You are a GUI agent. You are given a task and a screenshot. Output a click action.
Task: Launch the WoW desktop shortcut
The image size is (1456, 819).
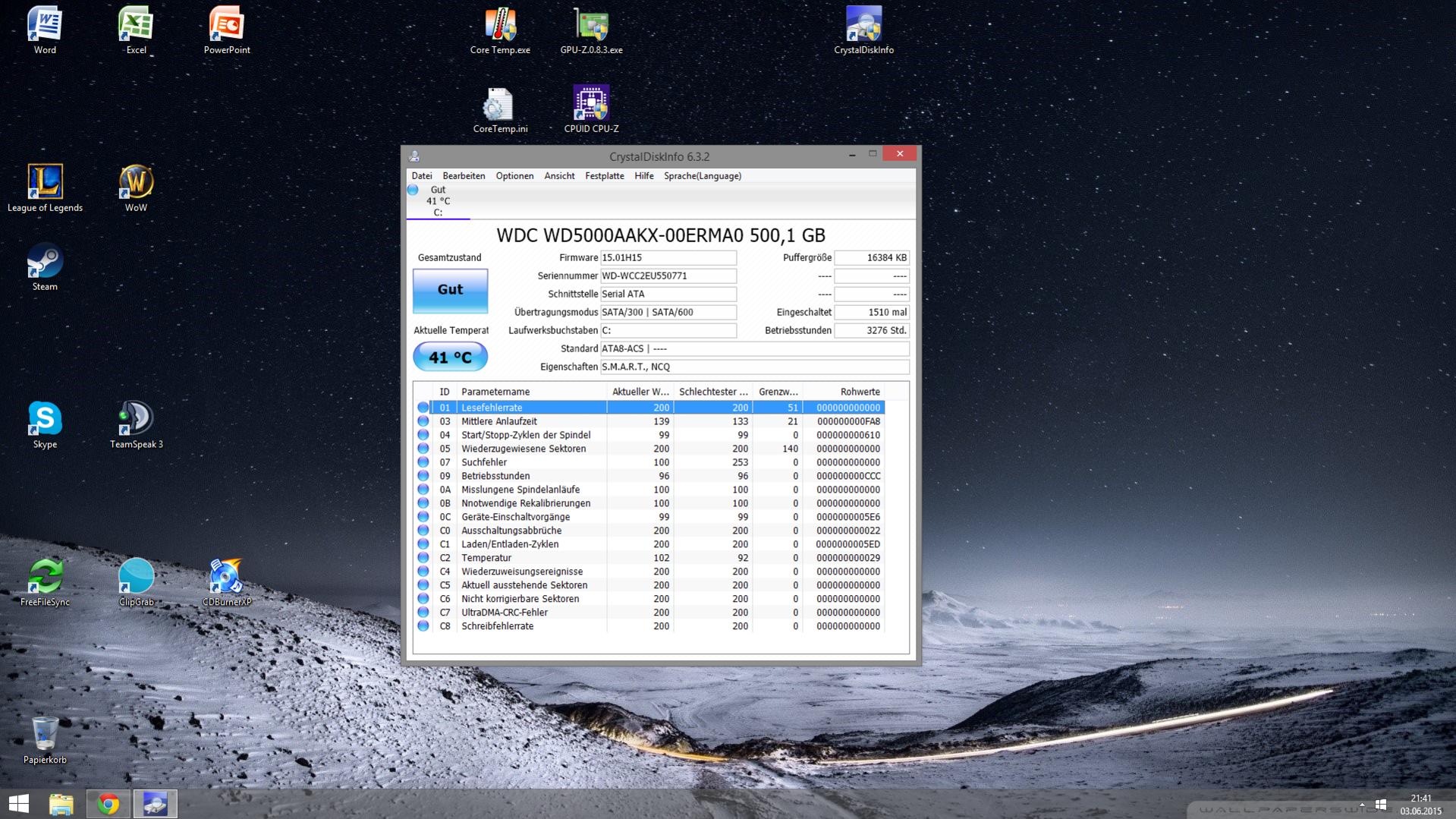pos(136,188)
